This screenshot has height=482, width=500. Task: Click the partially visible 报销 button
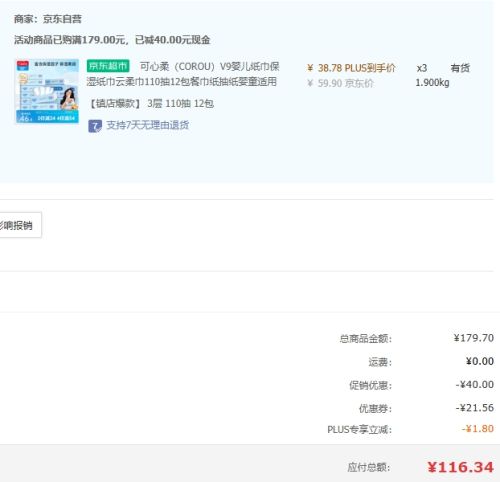coord(21,225)
